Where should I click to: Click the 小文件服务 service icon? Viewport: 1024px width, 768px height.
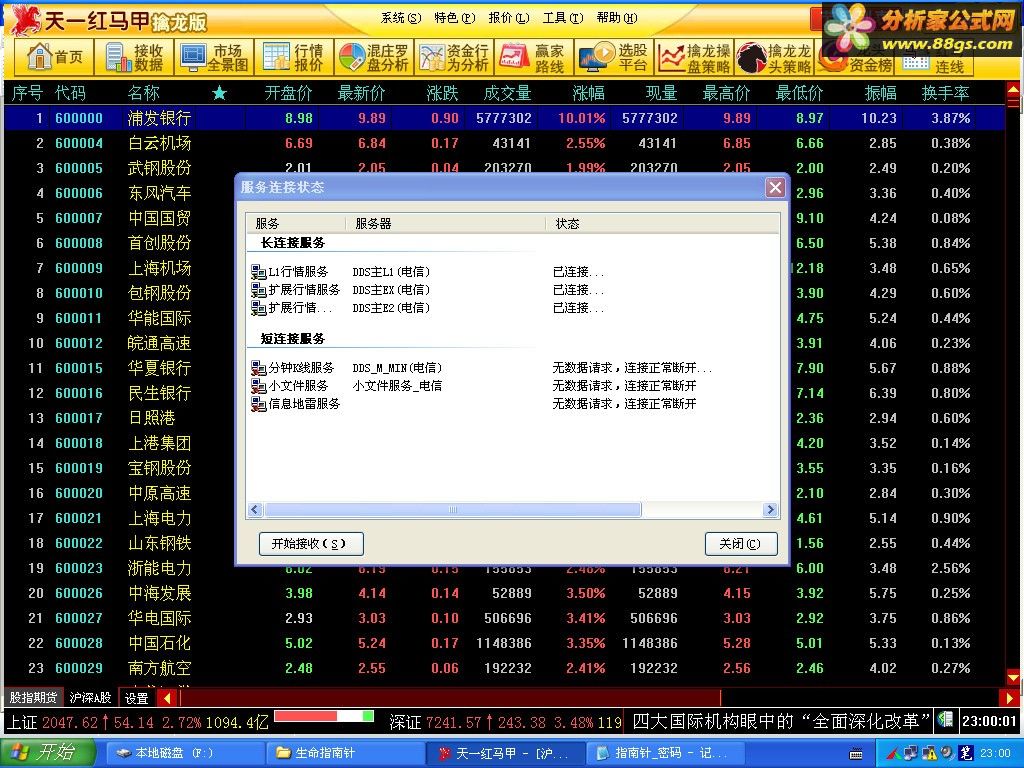(x=258, y=386)
